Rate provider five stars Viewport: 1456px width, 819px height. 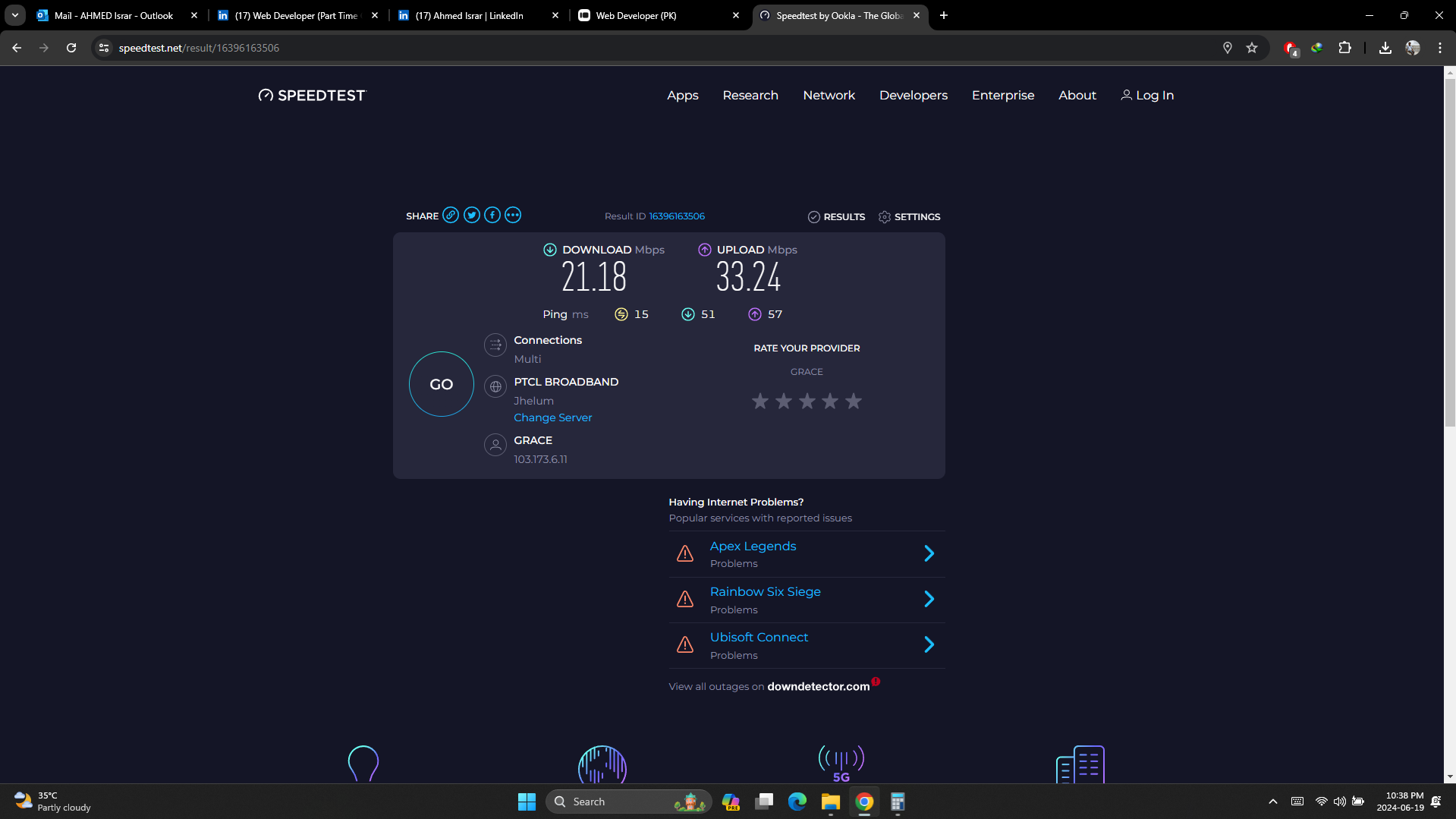[854, 401]
